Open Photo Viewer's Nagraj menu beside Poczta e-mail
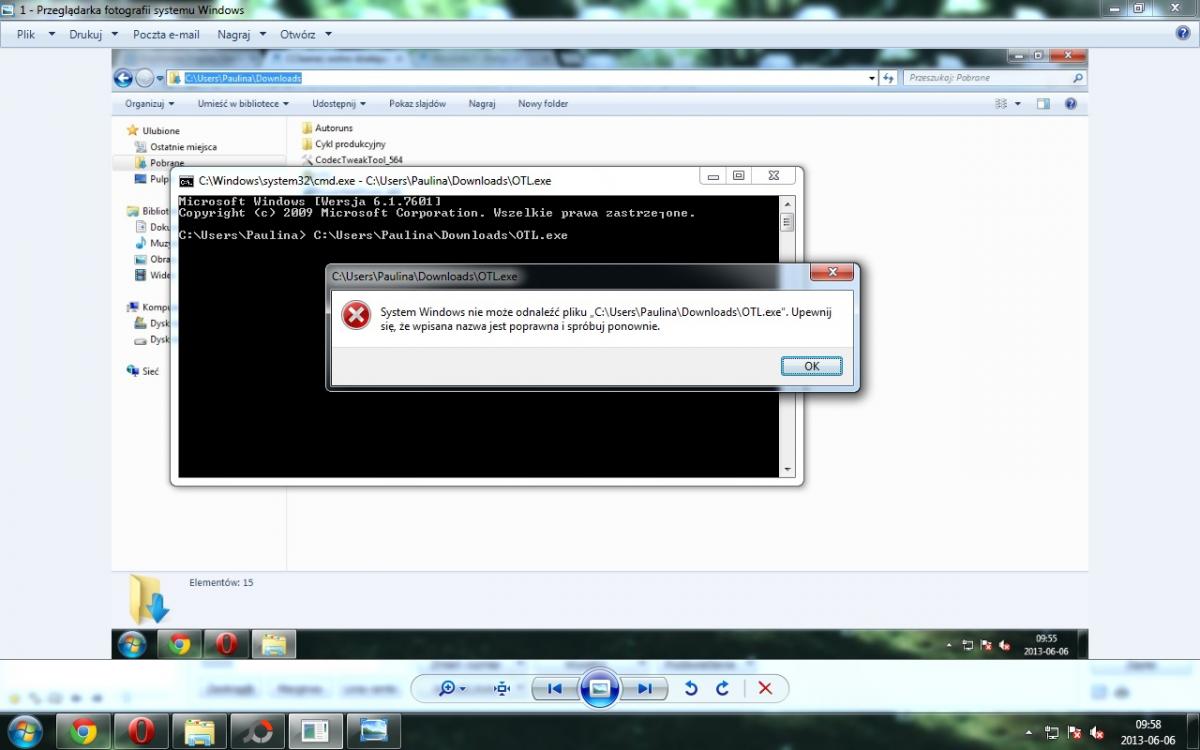1200x750 pixels. tap(233, 34)
